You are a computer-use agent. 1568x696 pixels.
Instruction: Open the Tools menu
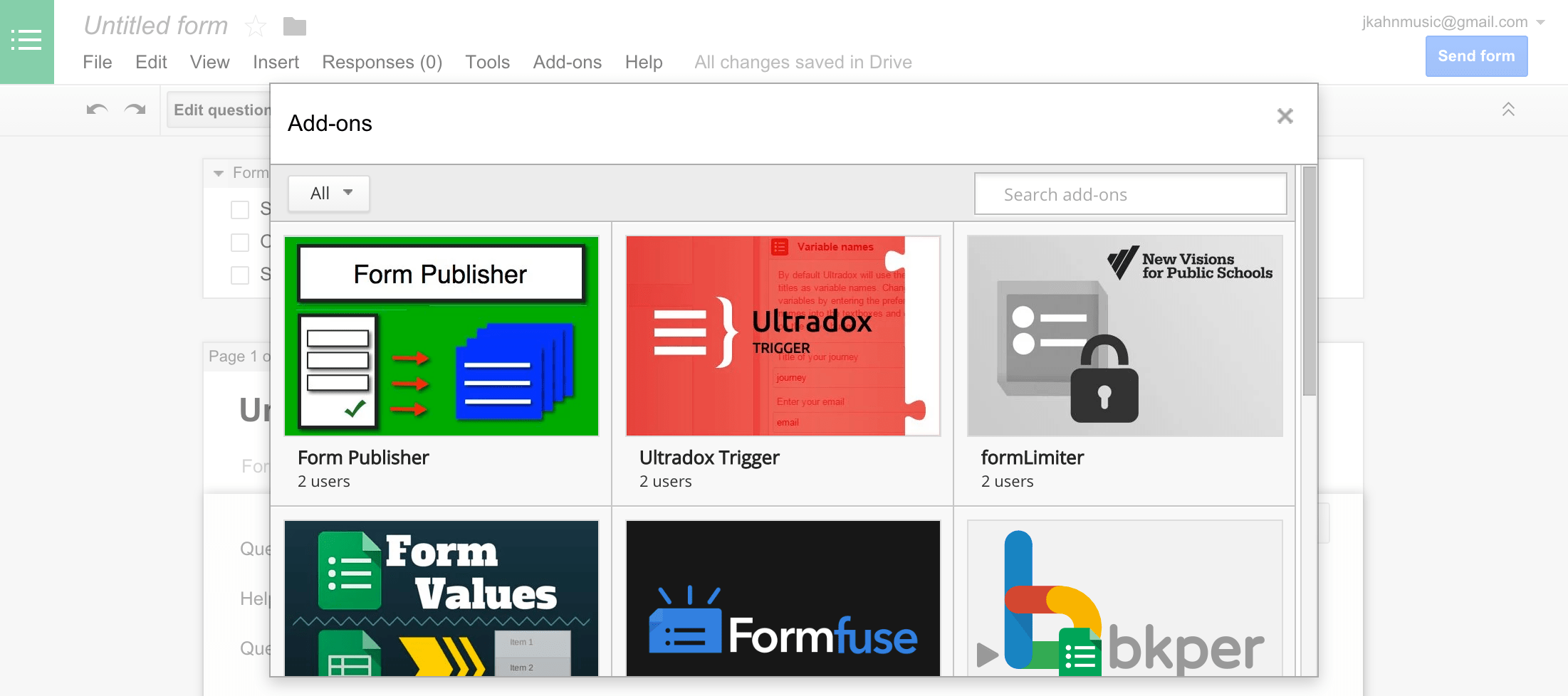[487, 62]
